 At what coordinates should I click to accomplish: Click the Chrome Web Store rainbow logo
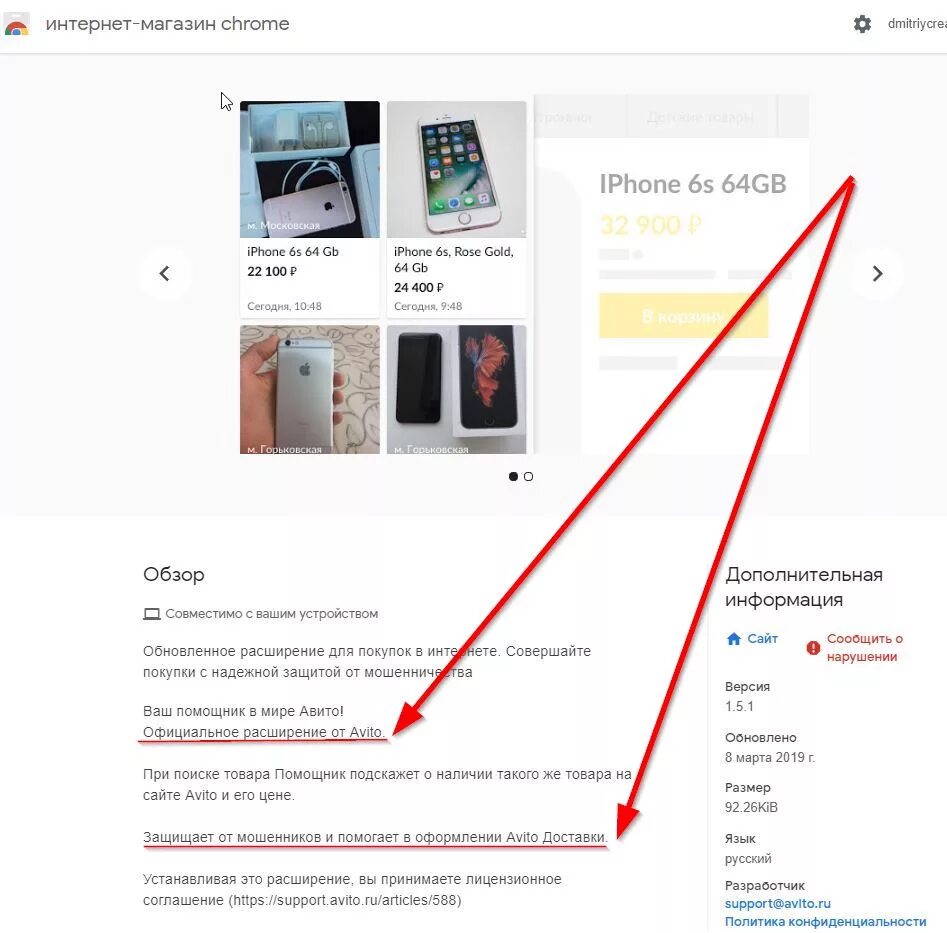tap(16, 25)
